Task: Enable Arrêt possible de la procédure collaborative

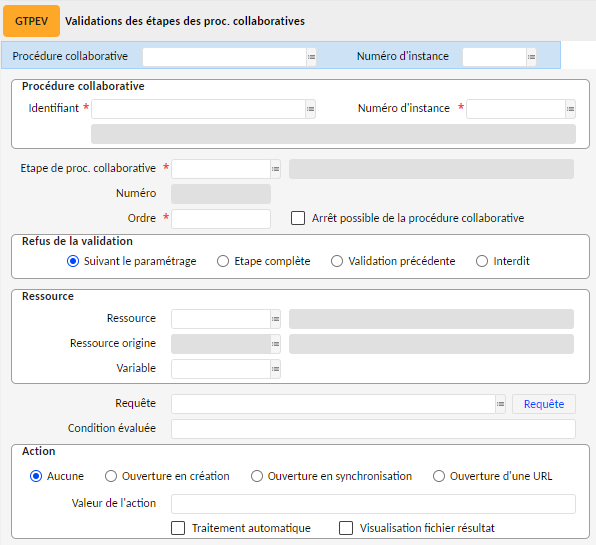Action: pos(298,218)
